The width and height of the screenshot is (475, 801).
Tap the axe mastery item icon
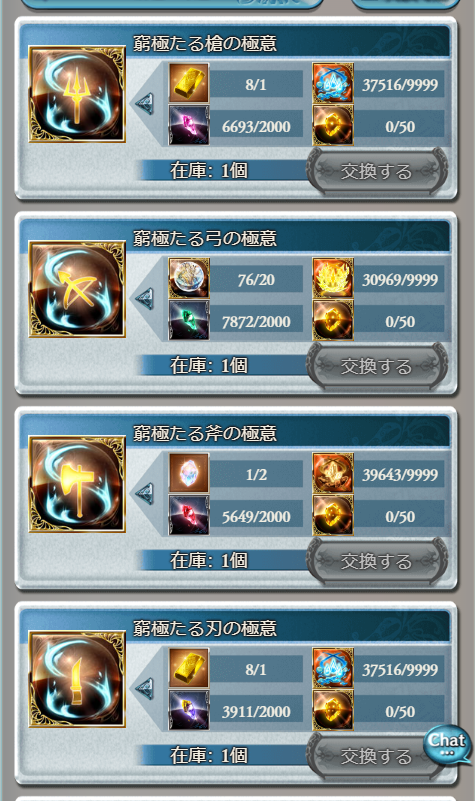click(x=77, y=484)
